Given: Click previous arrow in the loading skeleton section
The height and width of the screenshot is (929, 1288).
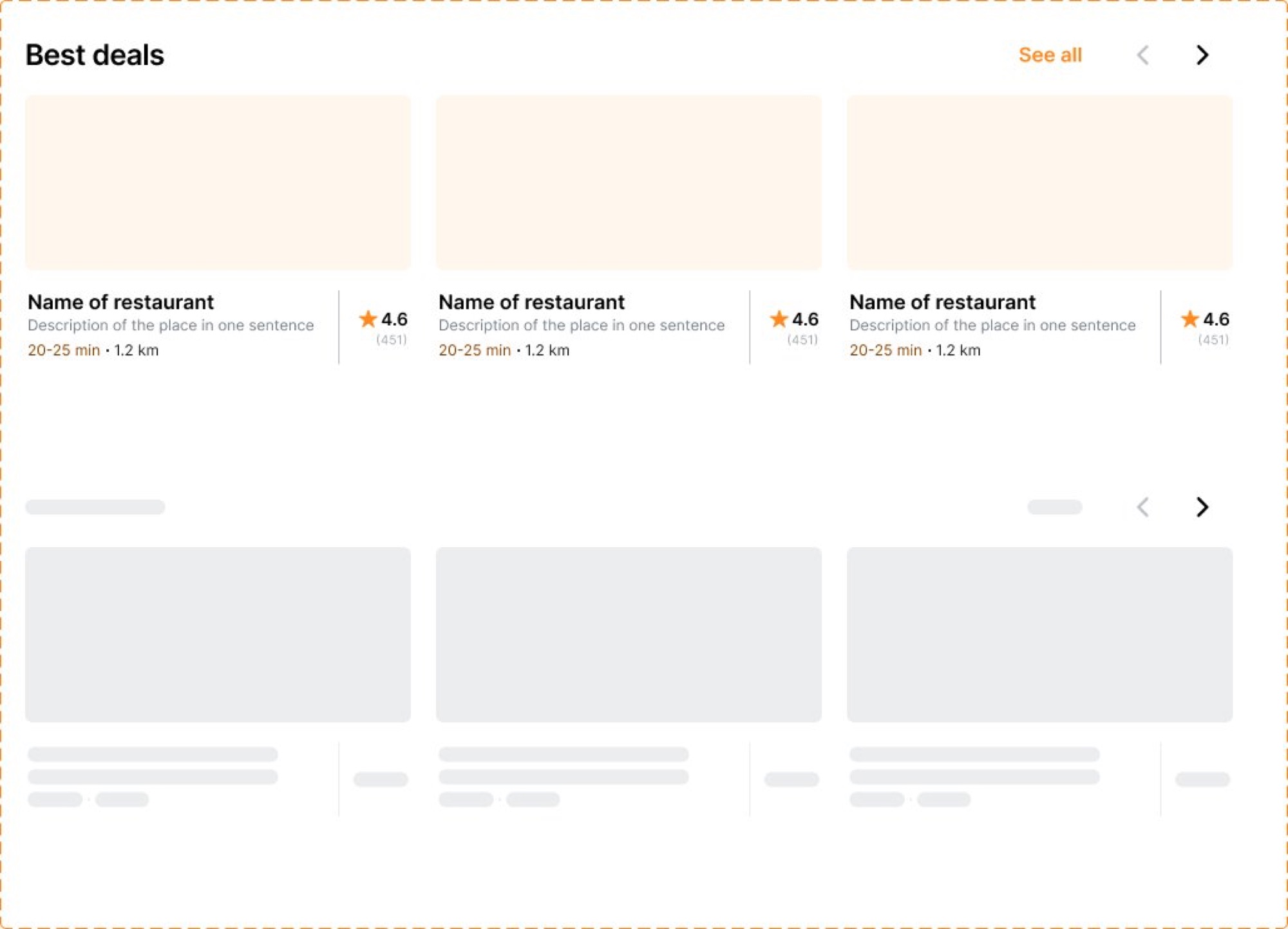Looking at the screenshot, I should tap(1143, 507).
